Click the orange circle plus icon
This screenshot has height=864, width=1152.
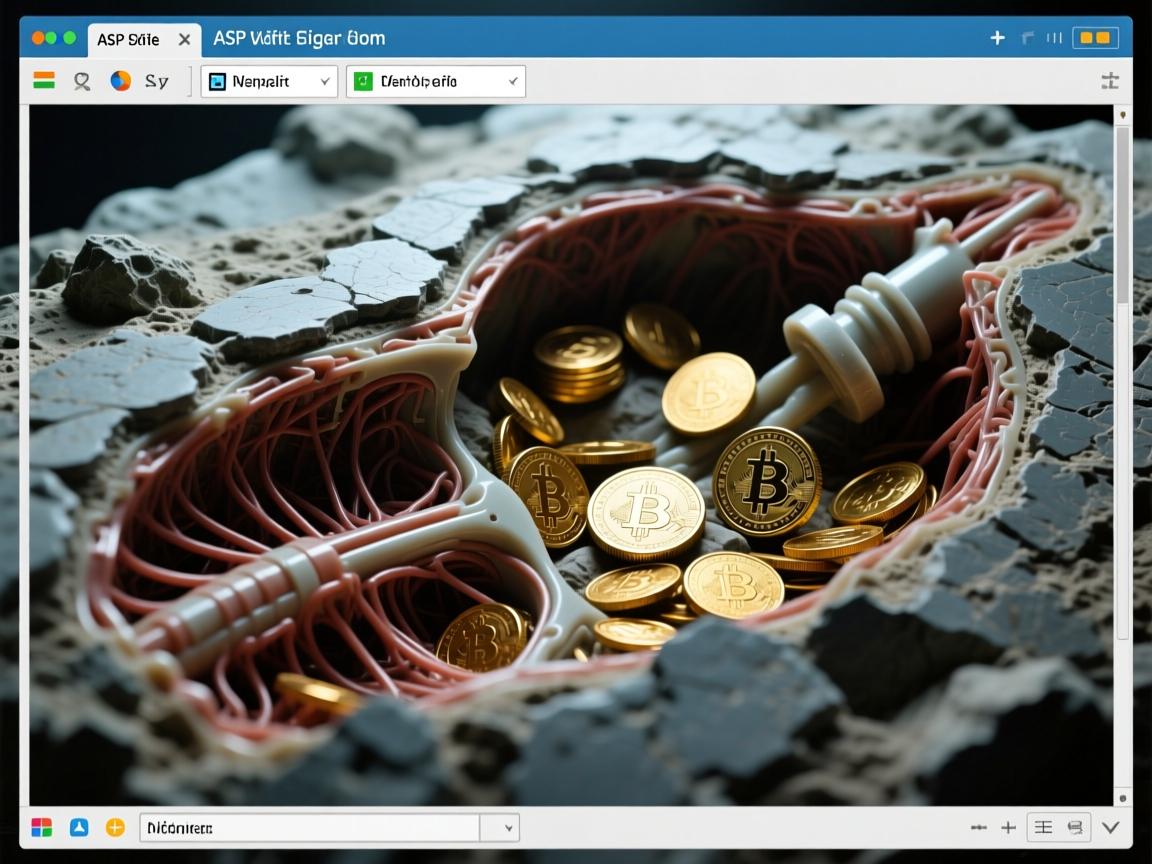(115, 828)
